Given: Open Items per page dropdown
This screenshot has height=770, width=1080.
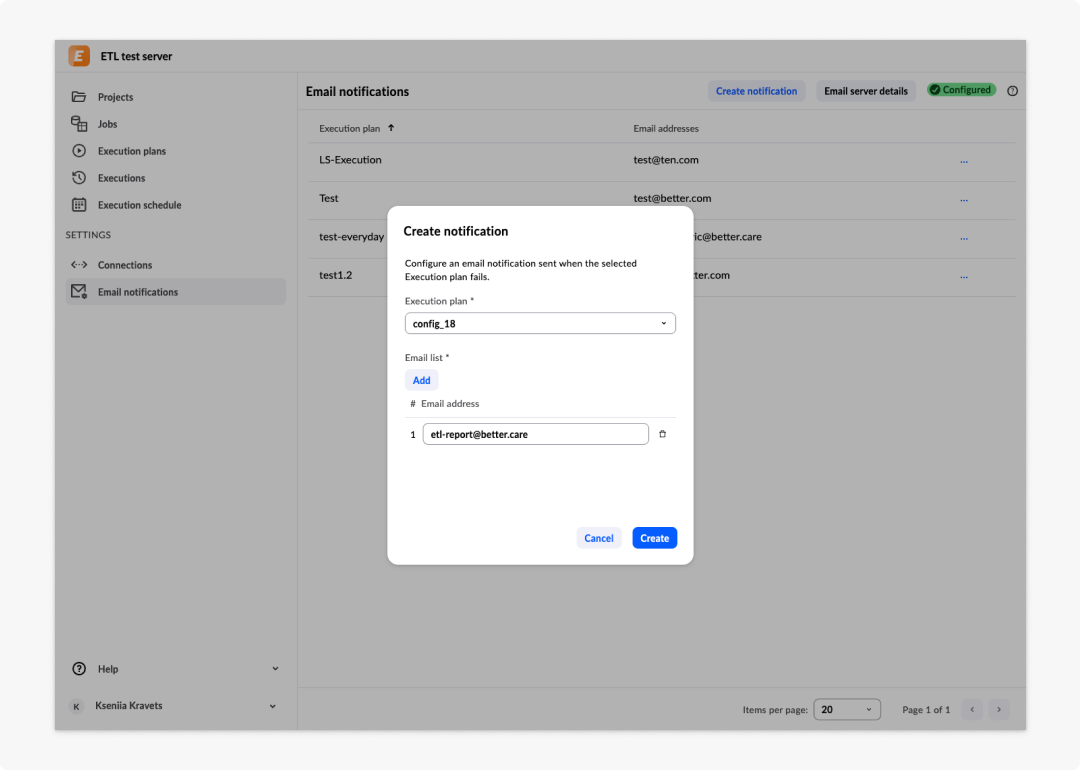Looking at the screenshot, I should tap(847, 709).
